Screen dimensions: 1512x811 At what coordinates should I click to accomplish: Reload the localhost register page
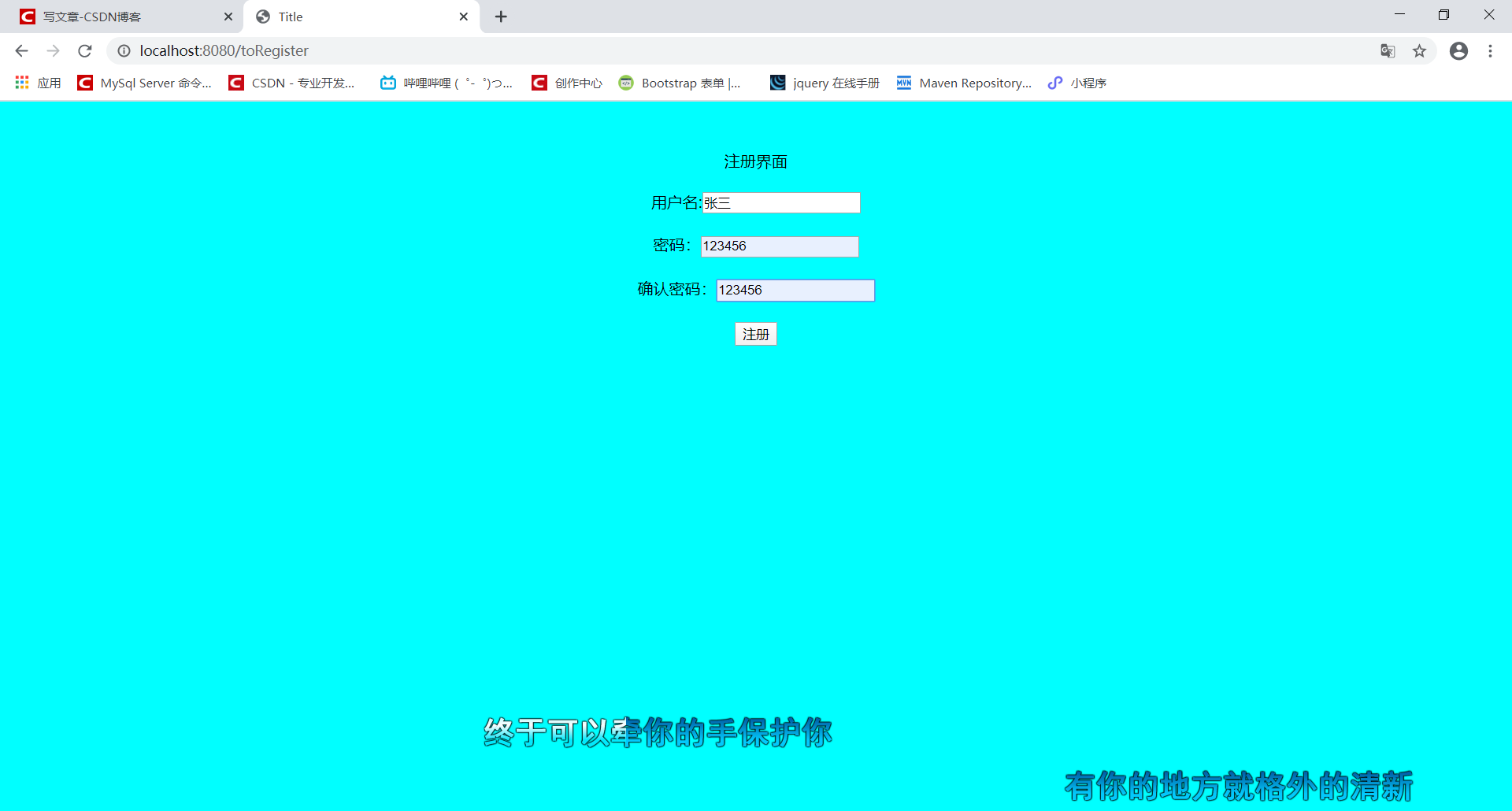point(85,50)
